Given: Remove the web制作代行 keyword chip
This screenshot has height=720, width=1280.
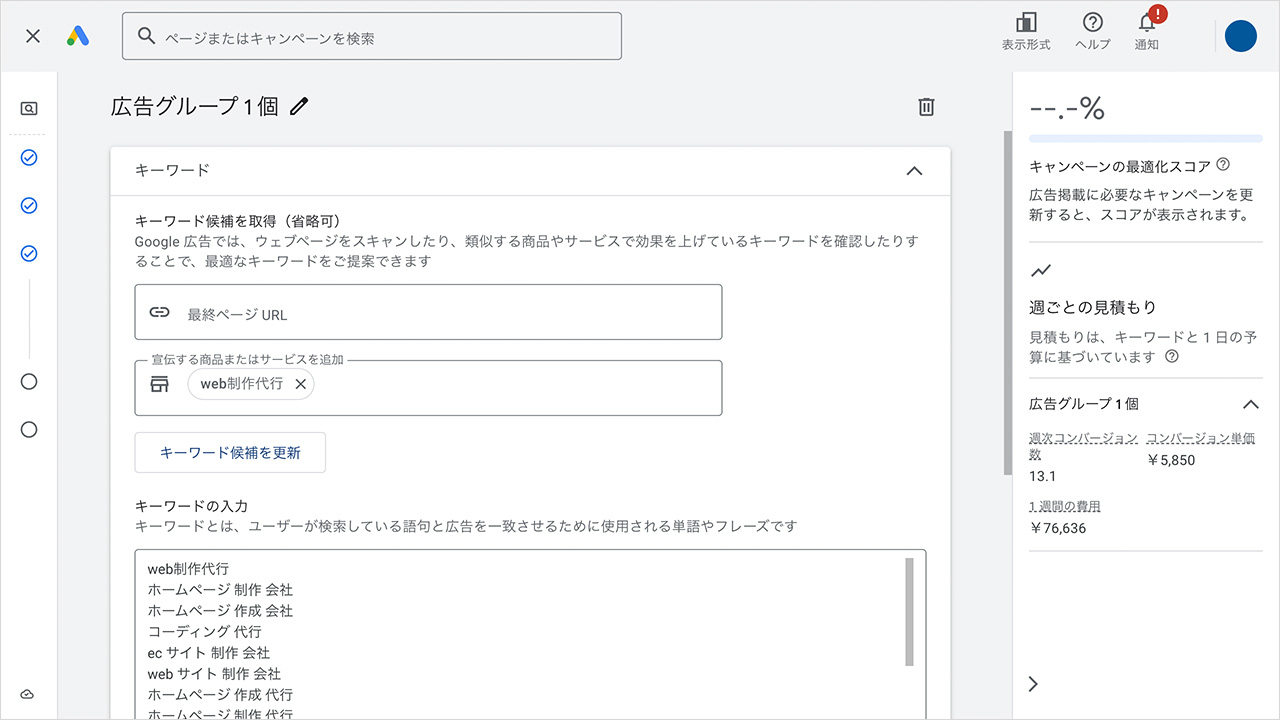Looking at the screenshot, I should pos(300,383).
